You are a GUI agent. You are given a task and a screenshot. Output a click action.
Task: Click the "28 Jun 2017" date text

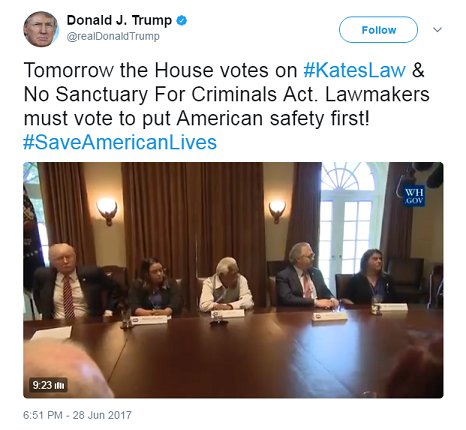(x=102, y=415)
